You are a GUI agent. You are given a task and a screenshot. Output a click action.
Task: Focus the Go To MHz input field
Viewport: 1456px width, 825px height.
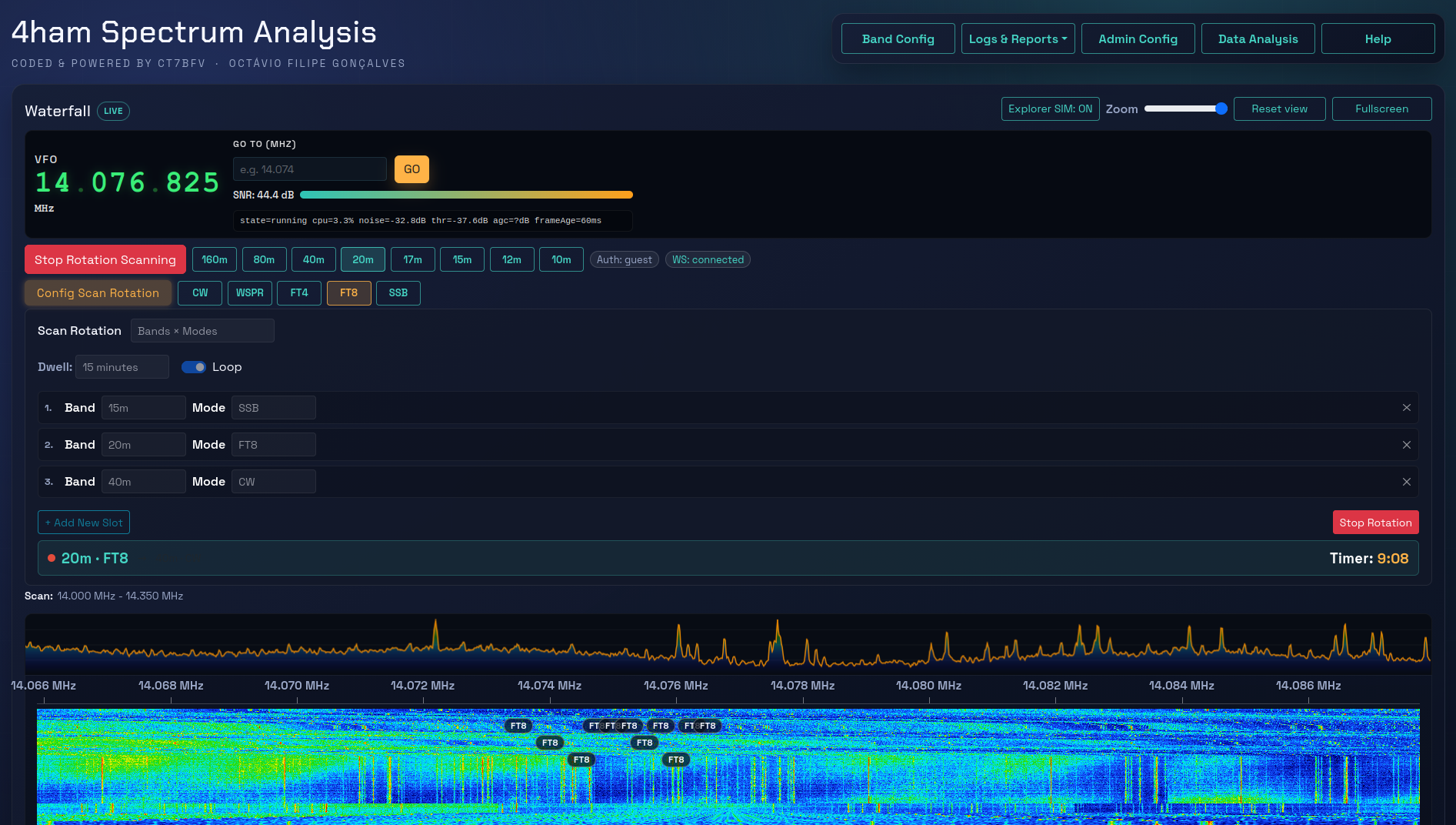click(310, 169)
